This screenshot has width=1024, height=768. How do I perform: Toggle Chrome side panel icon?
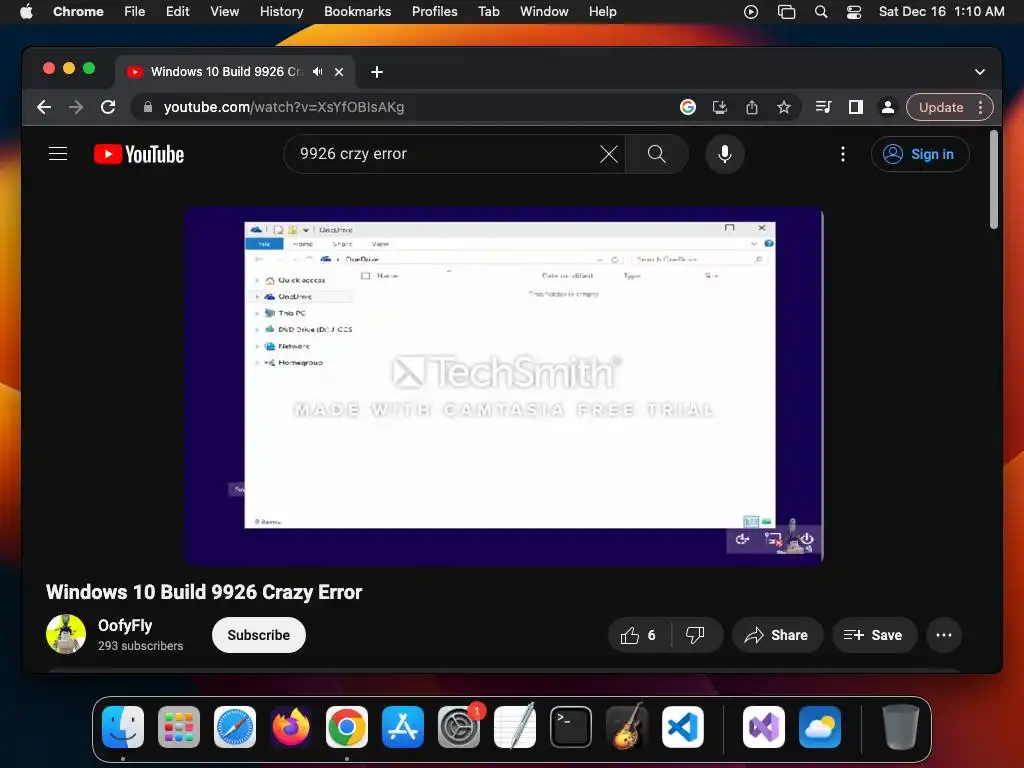856,107
